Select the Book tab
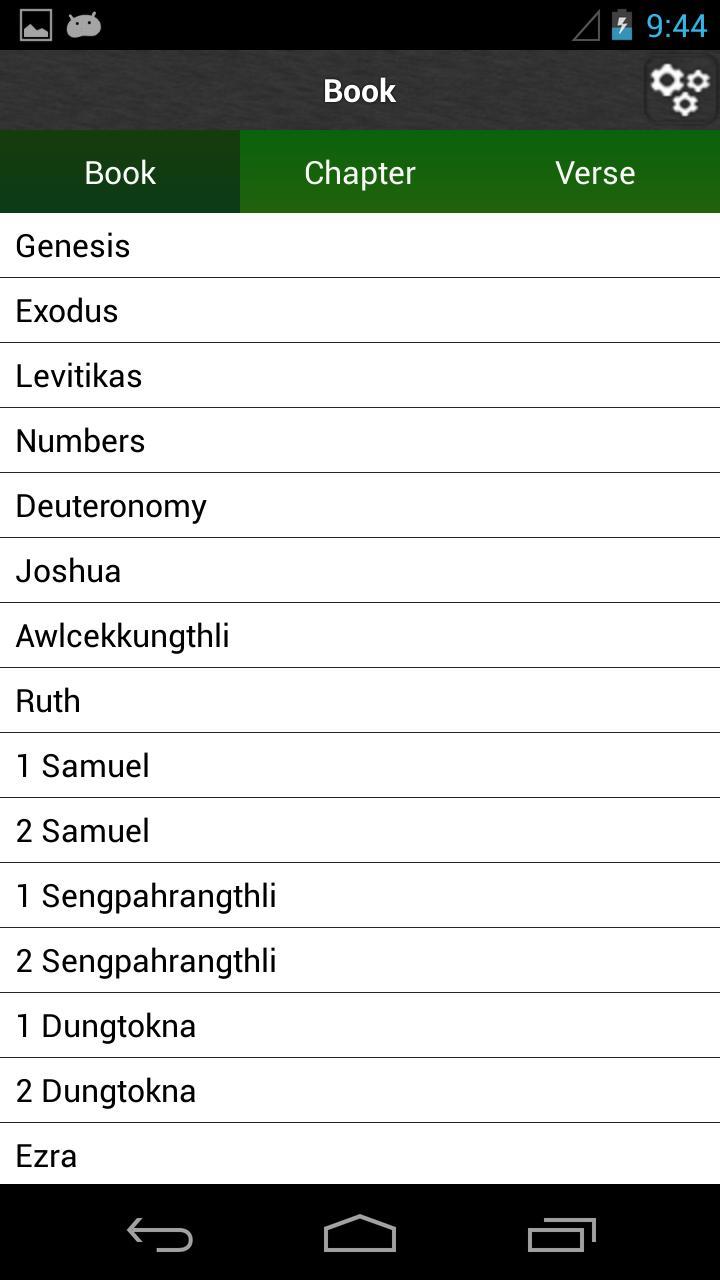Viewport: 720px width, 1280px height. coord(119,172)
